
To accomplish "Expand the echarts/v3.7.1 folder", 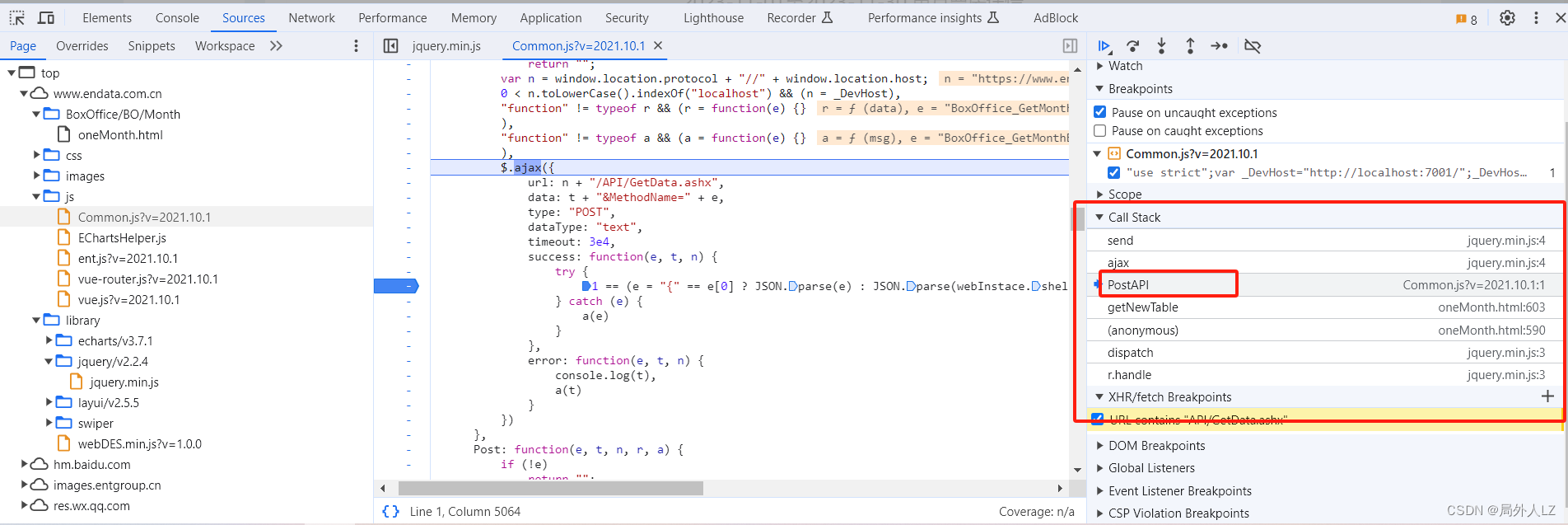I will tap(49, 340).
